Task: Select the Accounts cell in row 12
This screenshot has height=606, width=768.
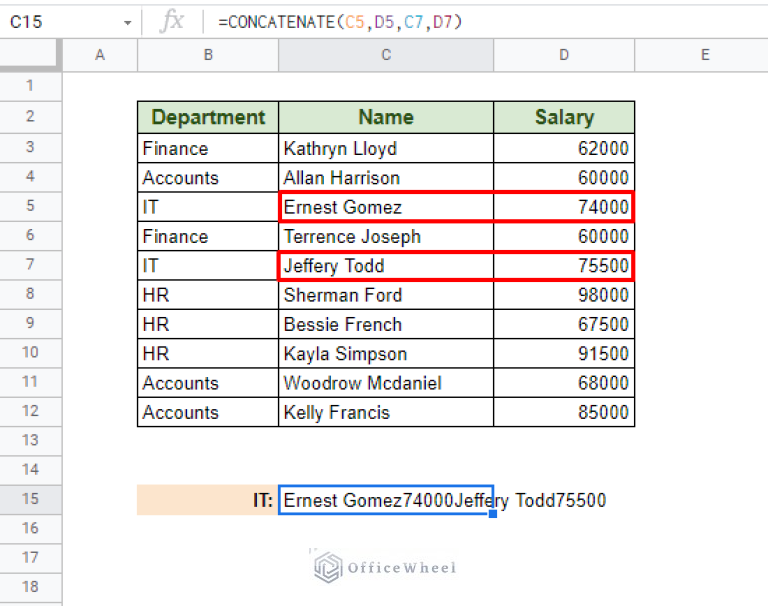Action: (x=208, y=412)
